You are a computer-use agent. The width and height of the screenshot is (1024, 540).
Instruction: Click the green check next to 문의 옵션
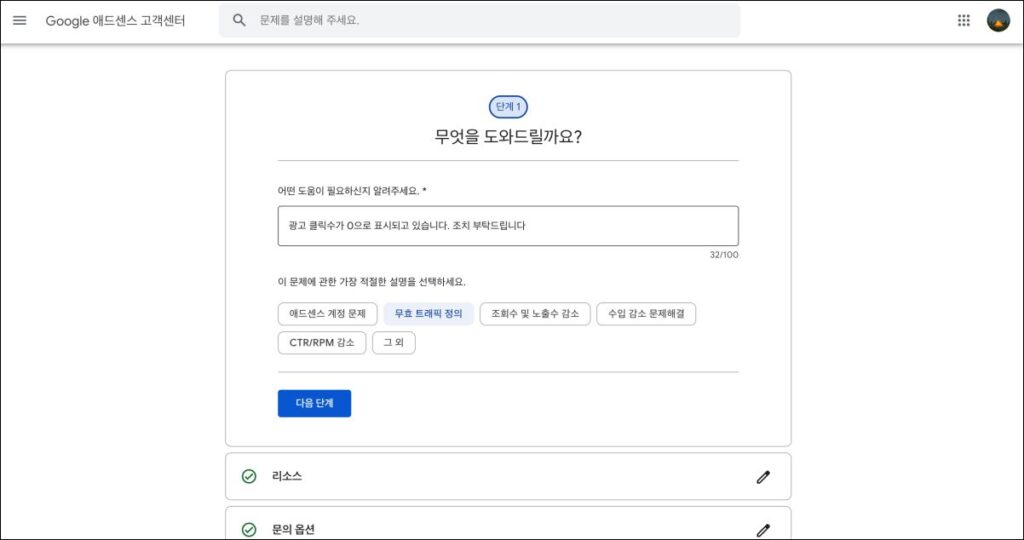pyautogui.click(x=249, y=530)
